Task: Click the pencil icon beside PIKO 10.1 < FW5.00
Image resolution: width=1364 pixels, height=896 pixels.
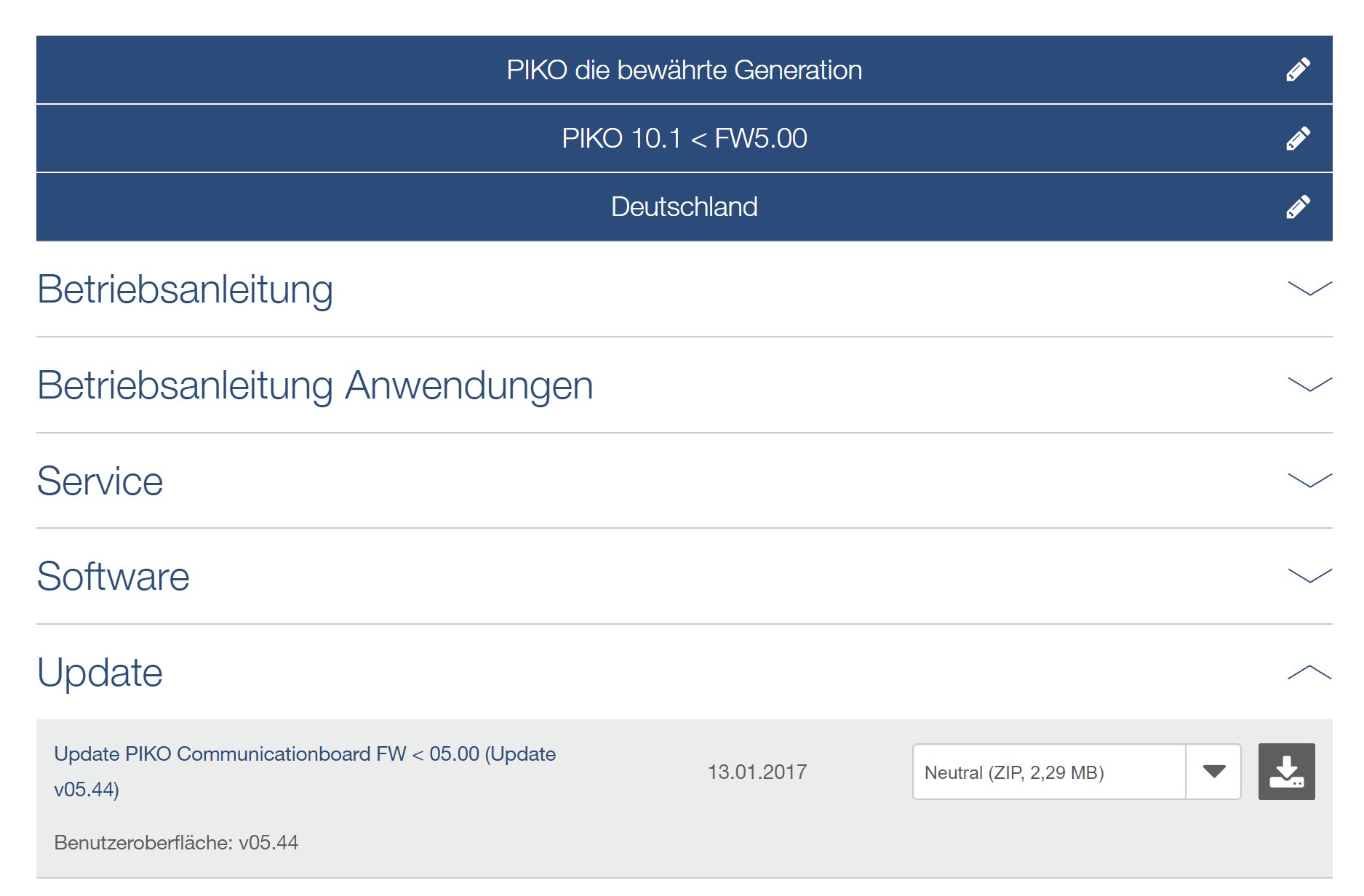Action: pos(1298,138)
